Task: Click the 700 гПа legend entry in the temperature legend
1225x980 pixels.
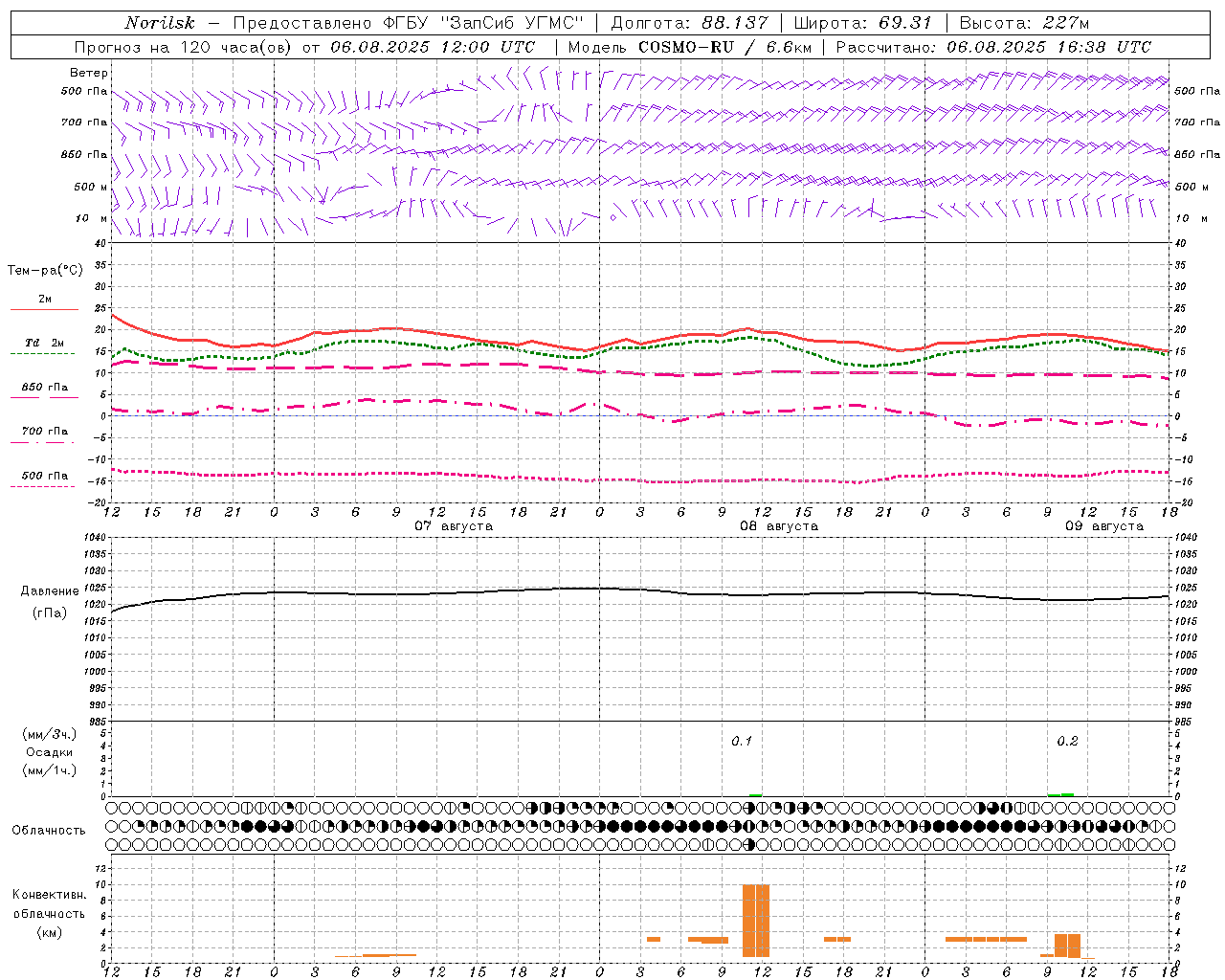Action: coord(44,432)
